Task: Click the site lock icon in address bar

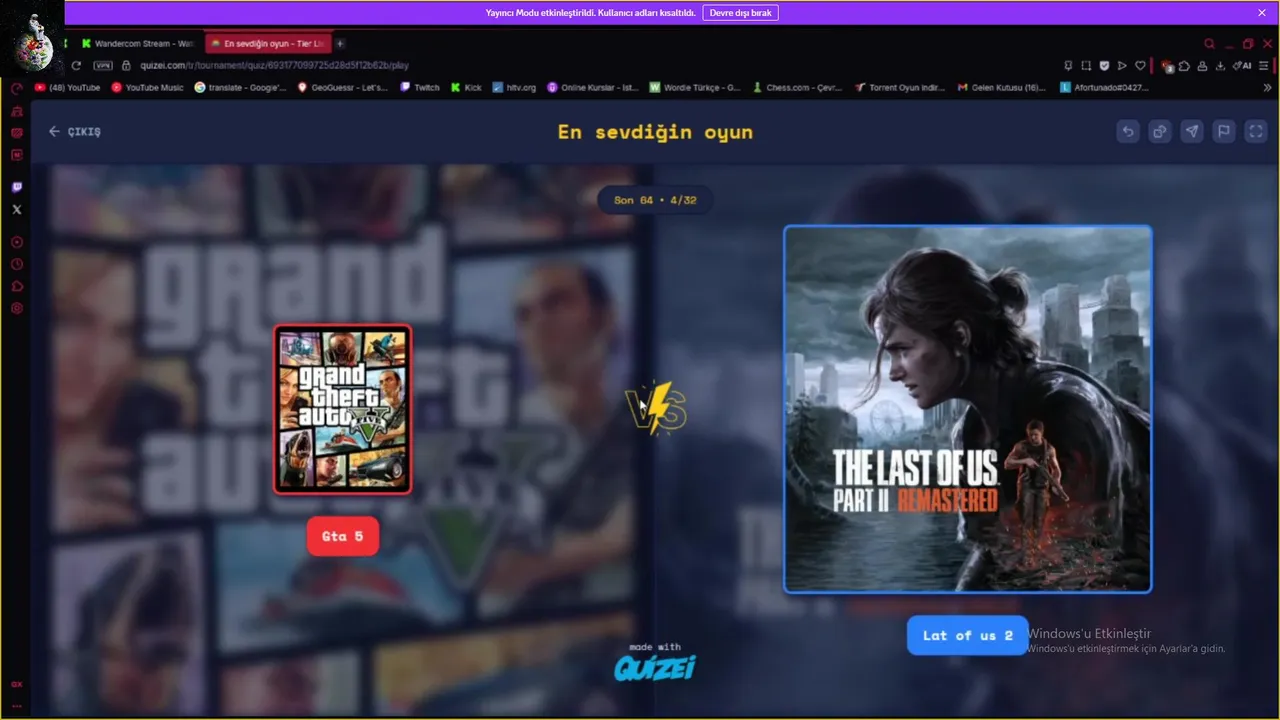Action: [126, 65]
